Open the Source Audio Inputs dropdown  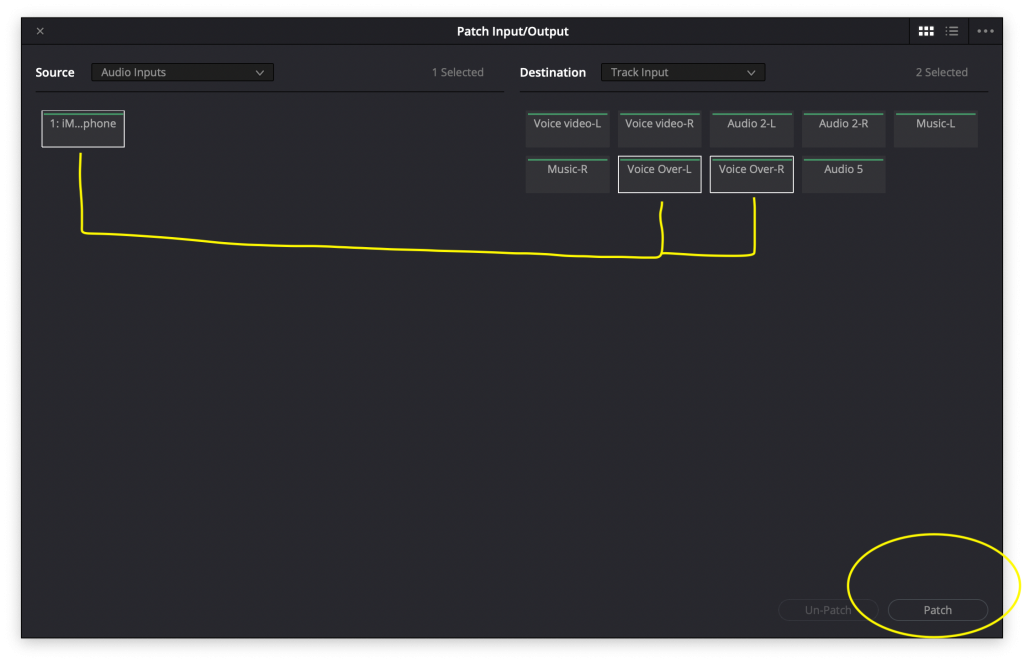(182, 72)
